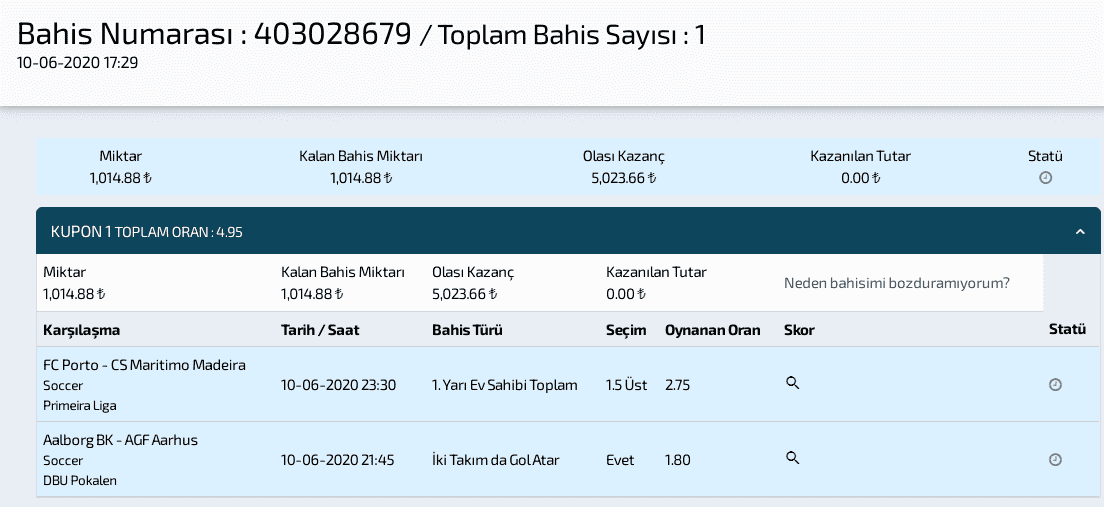Open 'Neden bahisimi bozduramıyorum?' link

coord(896,283)
